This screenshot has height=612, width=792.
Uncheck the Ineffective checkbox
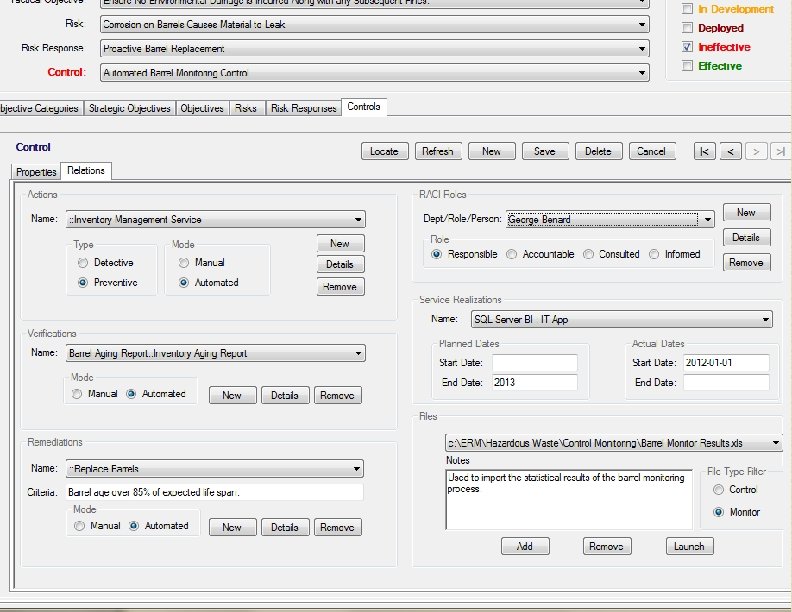687,47
